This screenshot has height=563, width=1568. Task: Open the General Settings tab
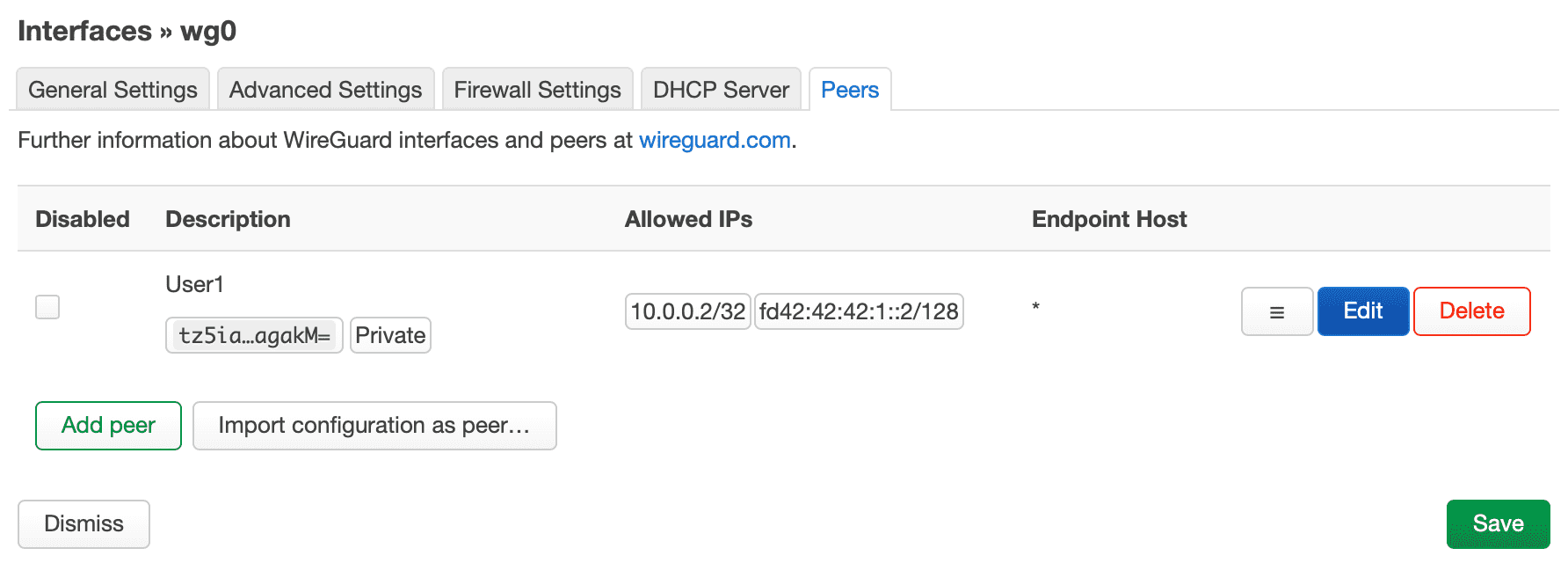(x=113, y=90)
